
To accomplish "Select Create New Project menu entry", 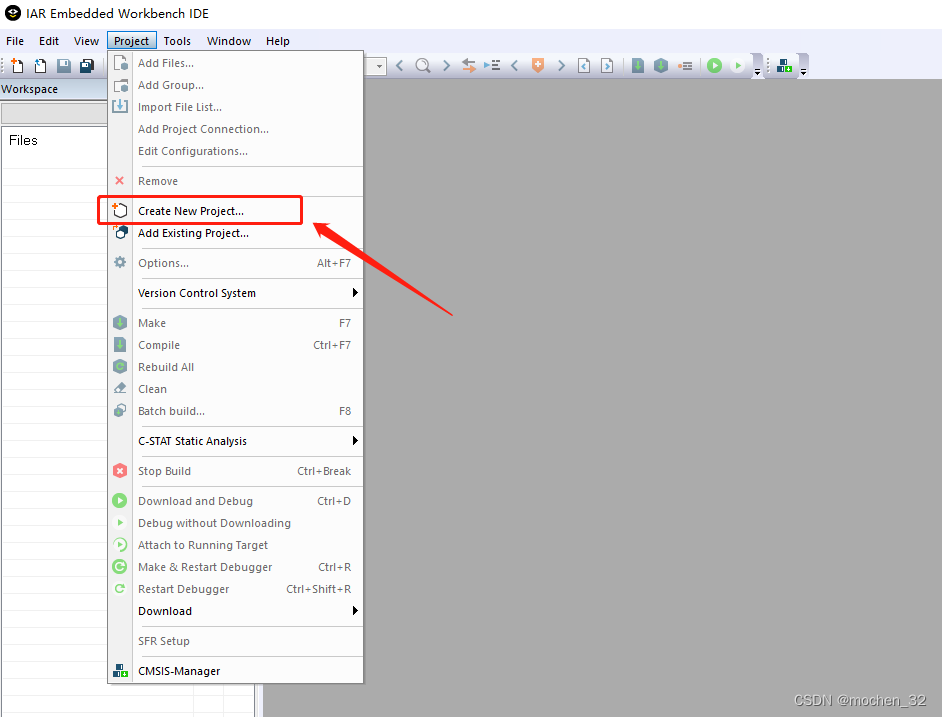I will point(236,211).
